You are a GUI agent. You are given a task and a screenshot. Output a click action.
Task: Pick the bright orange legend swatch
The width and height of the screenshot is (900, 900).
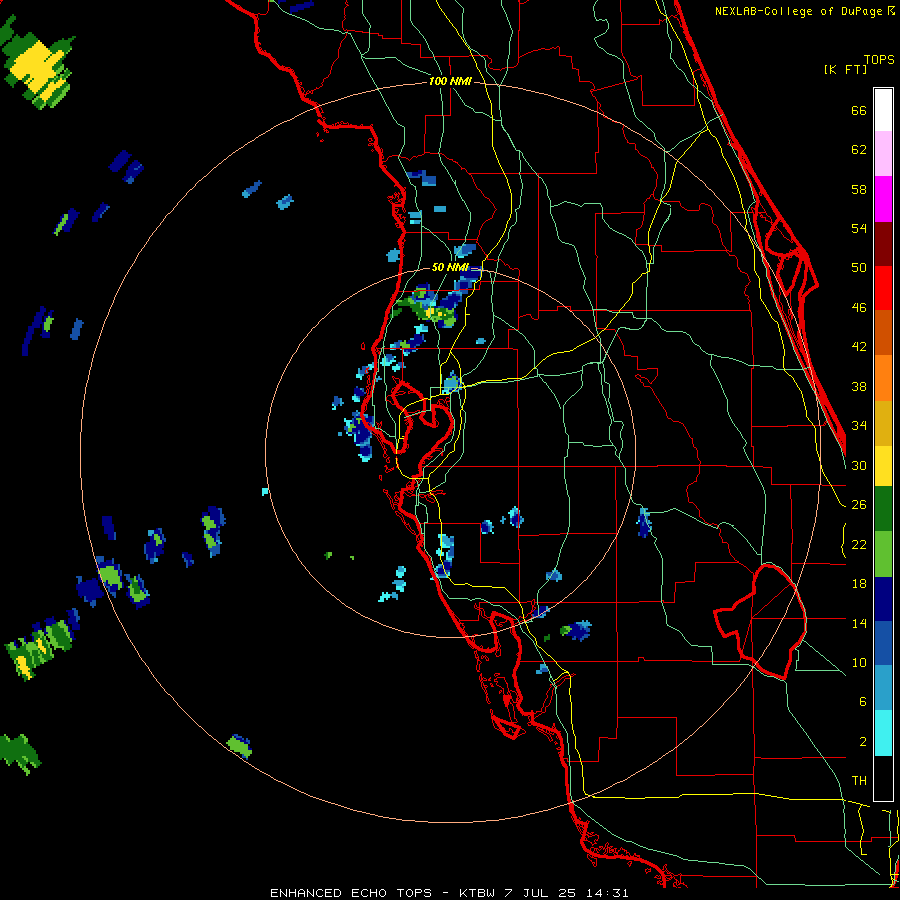click(883, 378)
